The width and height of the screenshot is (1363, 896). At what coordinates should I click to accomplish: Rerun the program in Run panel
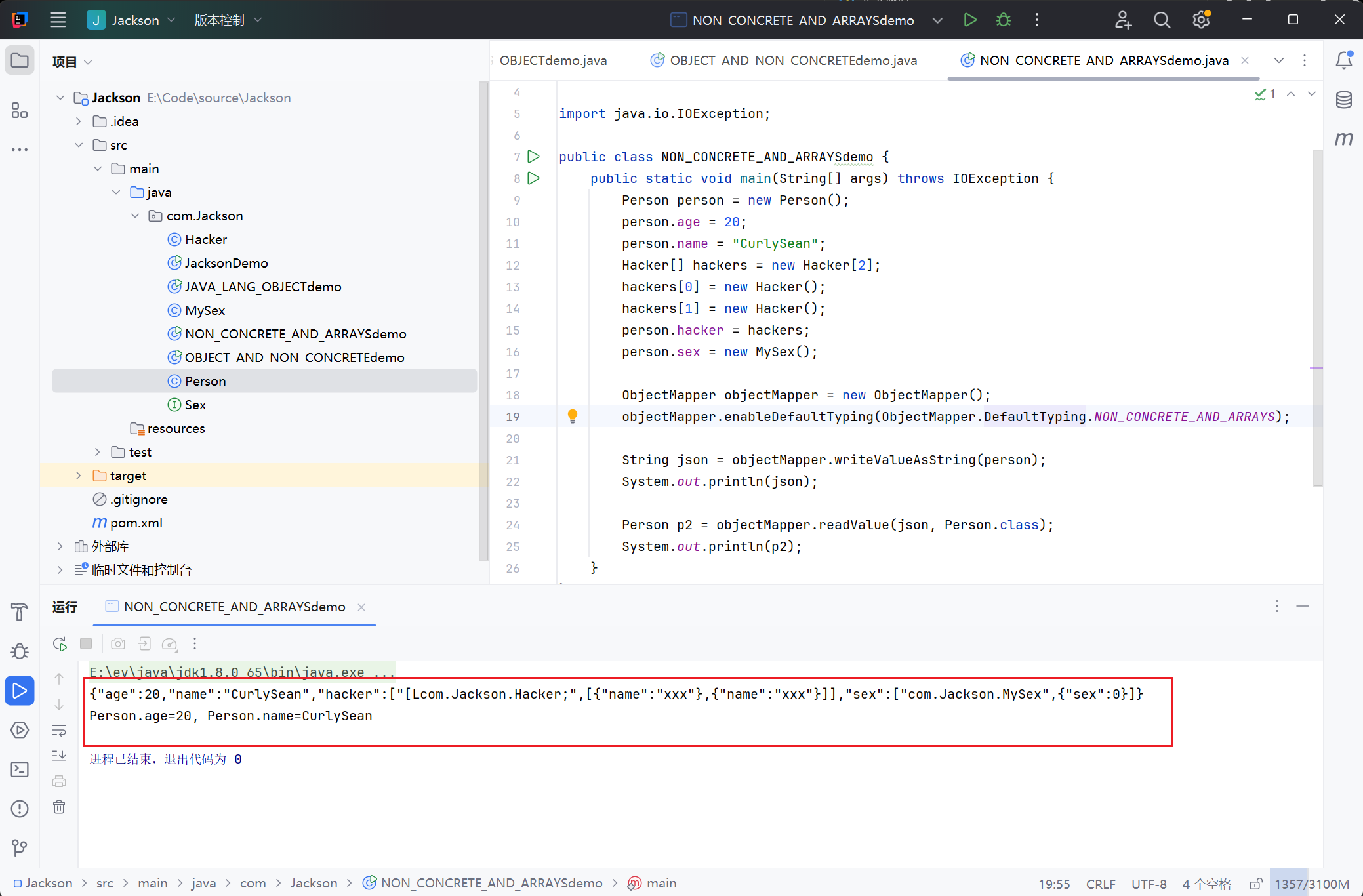point(60,643)
